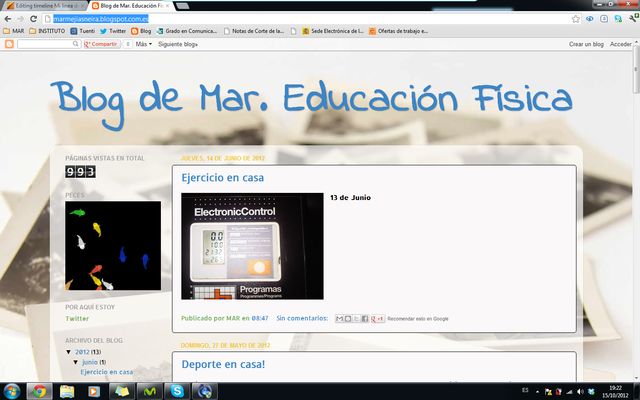640x400 pixels.
Task: Open a new tab button
Action: coord(182,6)
